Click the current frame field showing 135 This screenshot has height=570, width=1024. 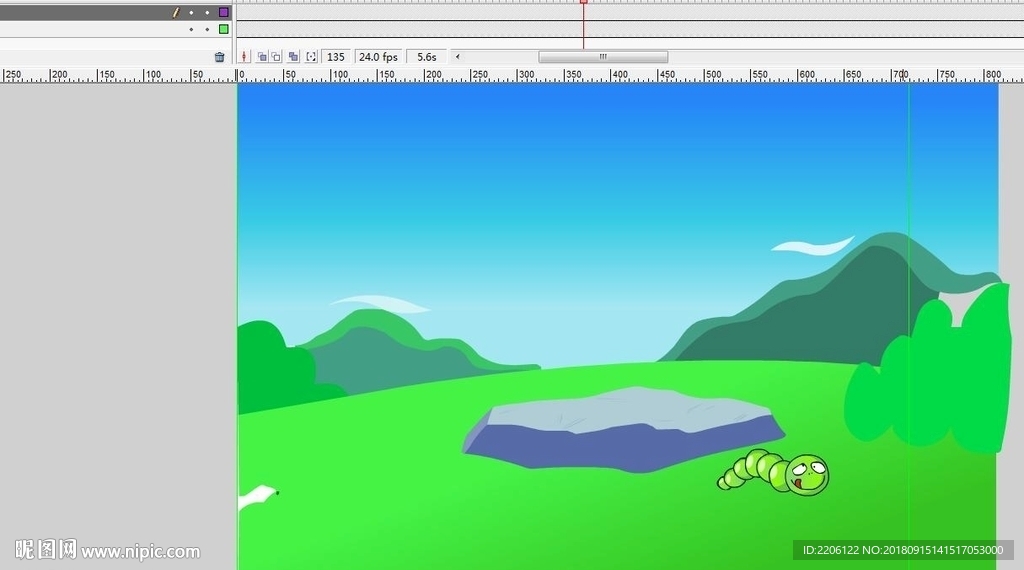coord(336,57)
